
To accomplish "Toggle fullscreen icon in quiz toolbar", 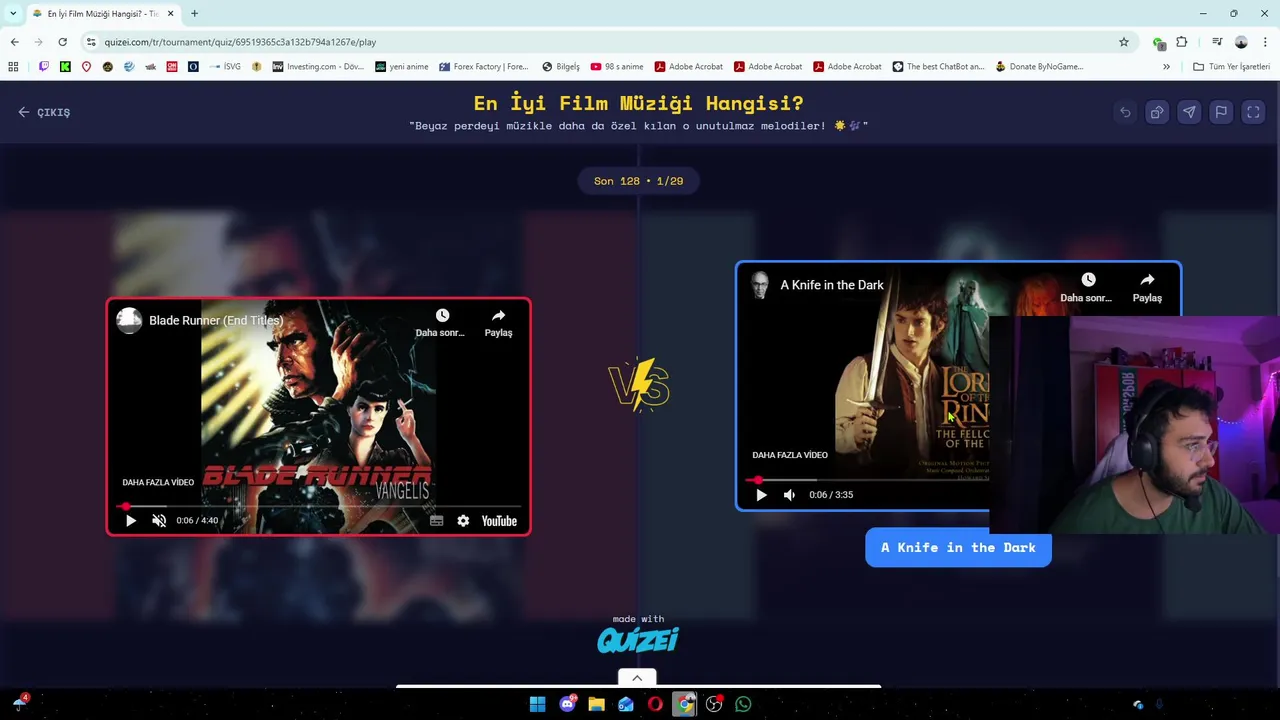I will 1253,112.
